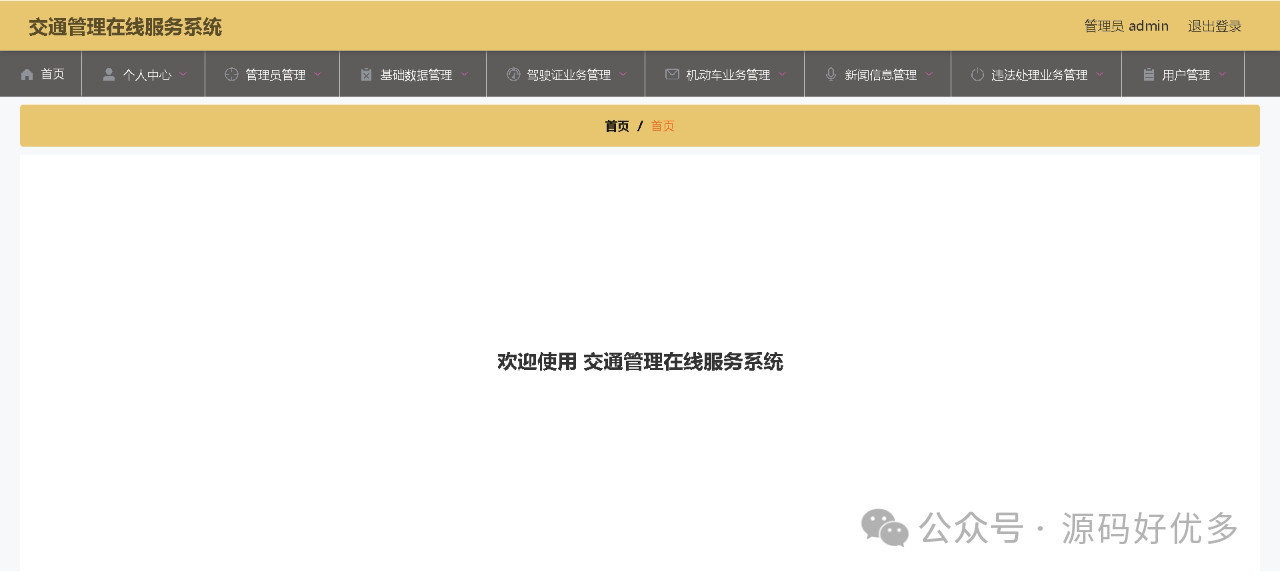The width and height of the screenshot is (1280, 580).
Task: Open the 基础数据管理 menu
Action: click(x=414, y=74)
